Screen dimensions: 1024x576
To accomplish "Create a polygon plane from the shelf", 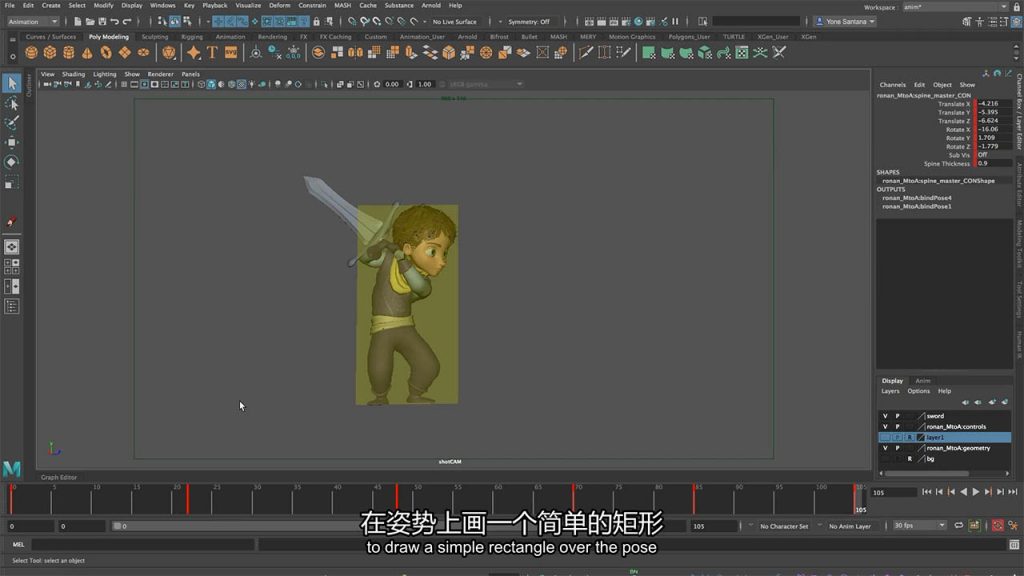I will pos(124,53).
